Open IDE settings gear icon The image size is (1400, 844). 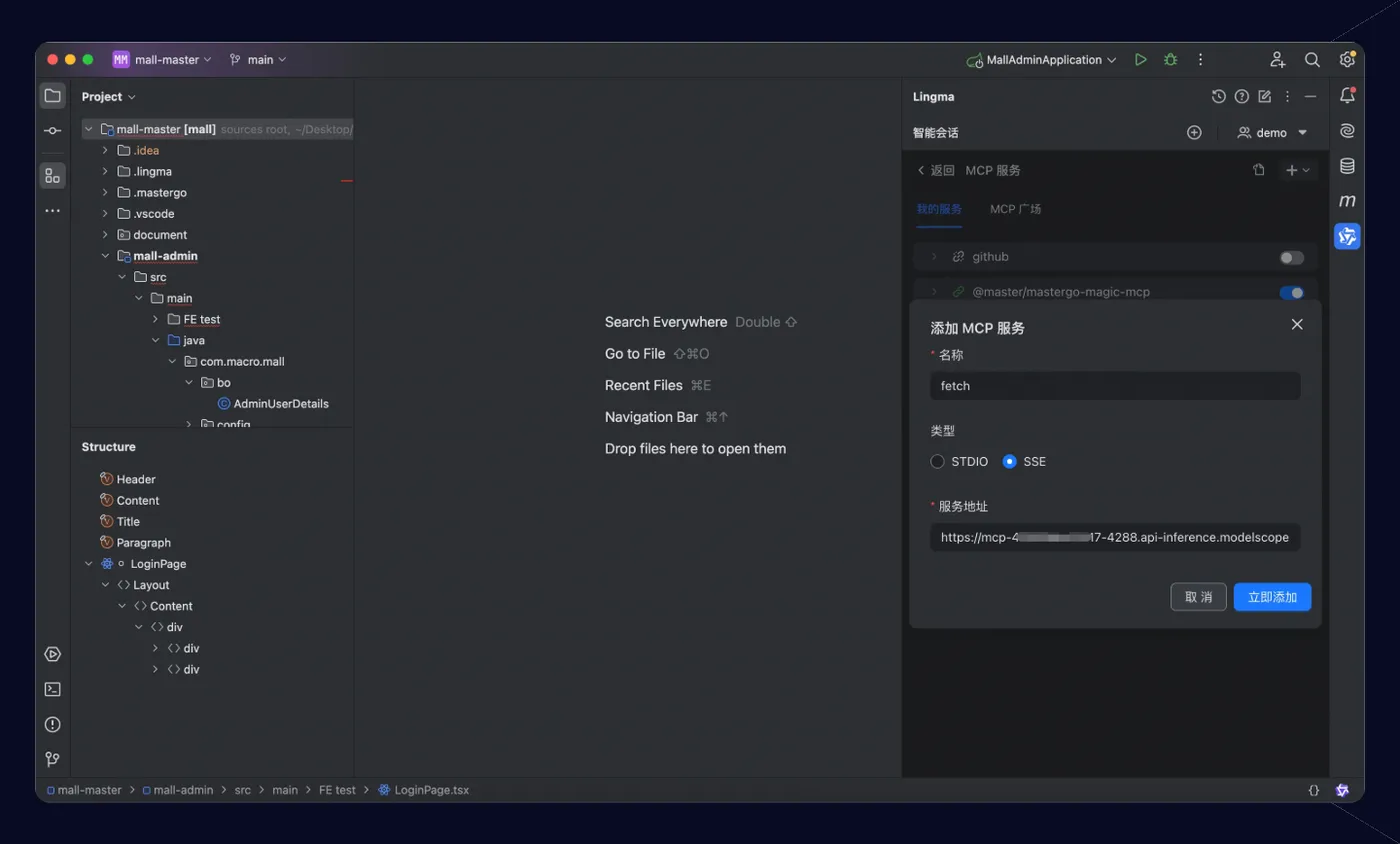click(1347, 60)
